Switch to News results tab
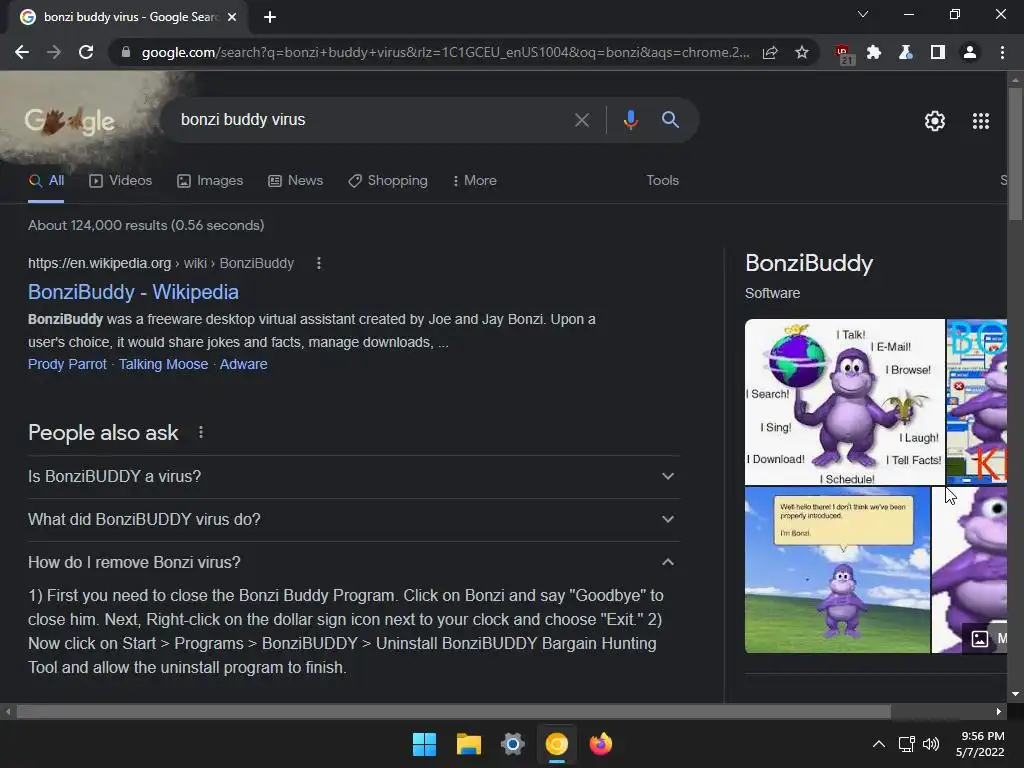 (x=296, y=181)
